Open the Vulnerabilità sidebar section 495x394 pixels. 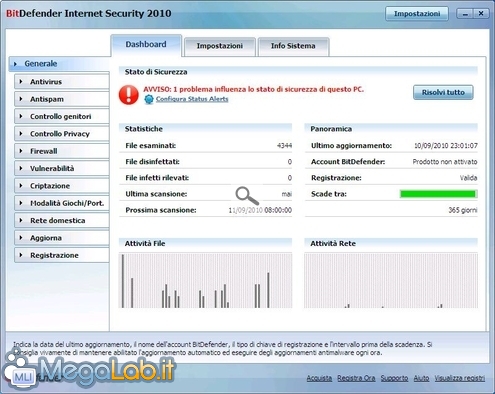click(x=62, y=168)
